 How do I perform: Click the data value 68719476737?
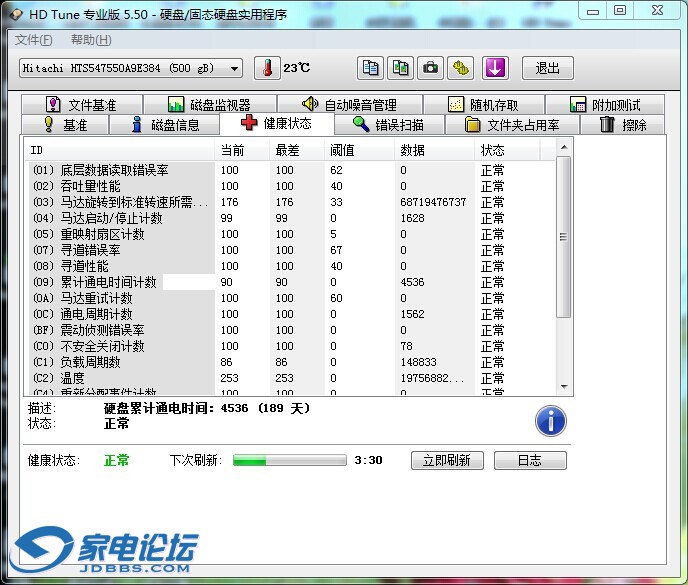click(433, 202)
